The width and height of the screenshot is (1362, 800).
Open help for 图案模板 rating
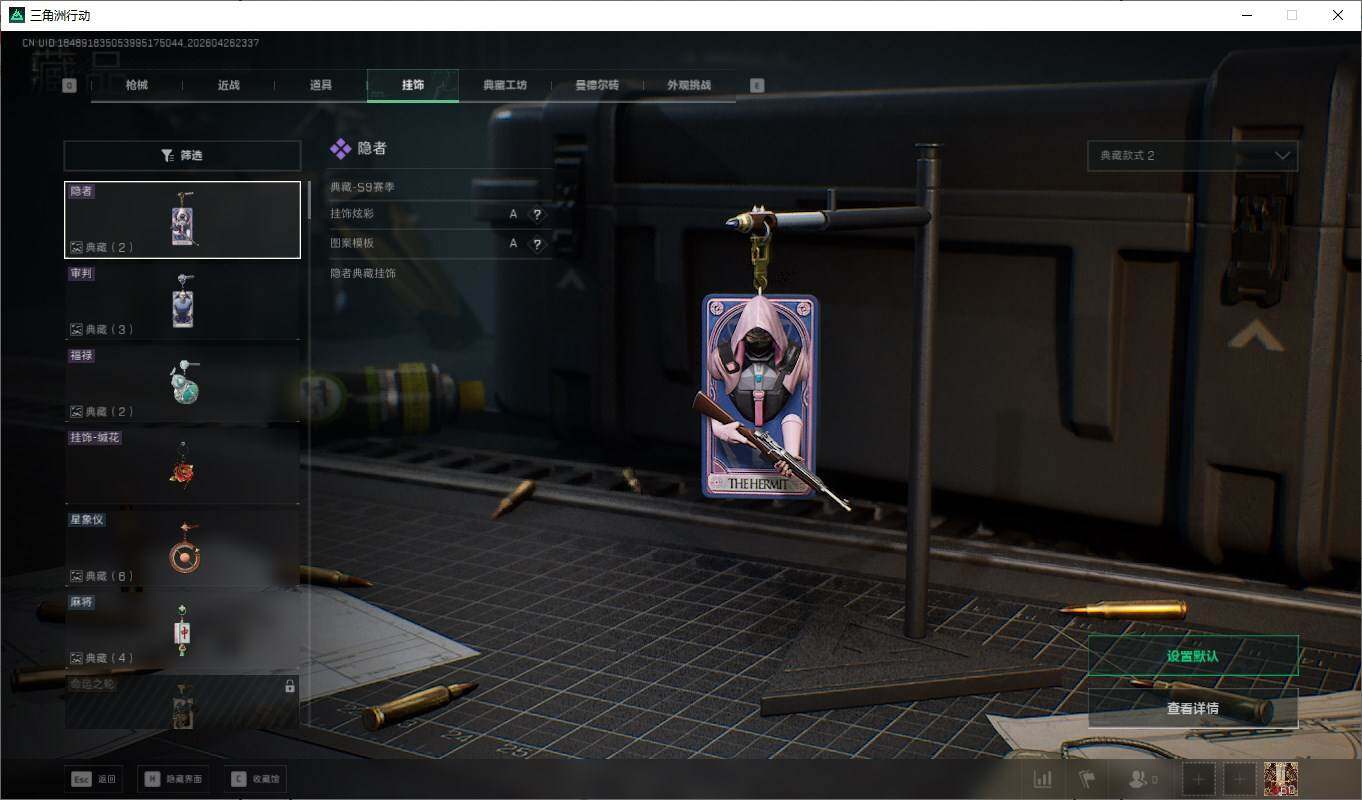tap(537, 244)
